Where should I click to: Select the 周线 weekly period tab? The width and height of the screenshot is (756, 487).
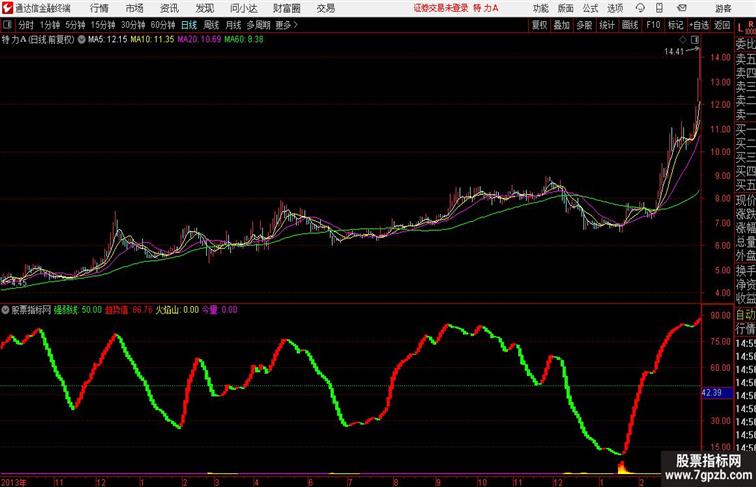[x=211, y=25]
